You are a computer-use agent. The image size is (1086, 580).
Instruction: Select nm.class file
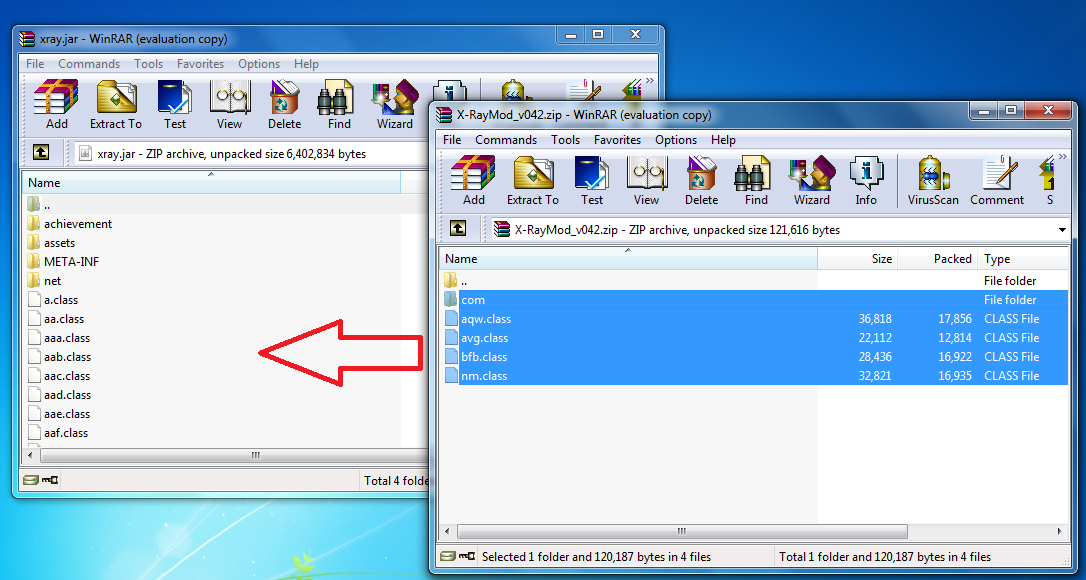coord(754,376)
